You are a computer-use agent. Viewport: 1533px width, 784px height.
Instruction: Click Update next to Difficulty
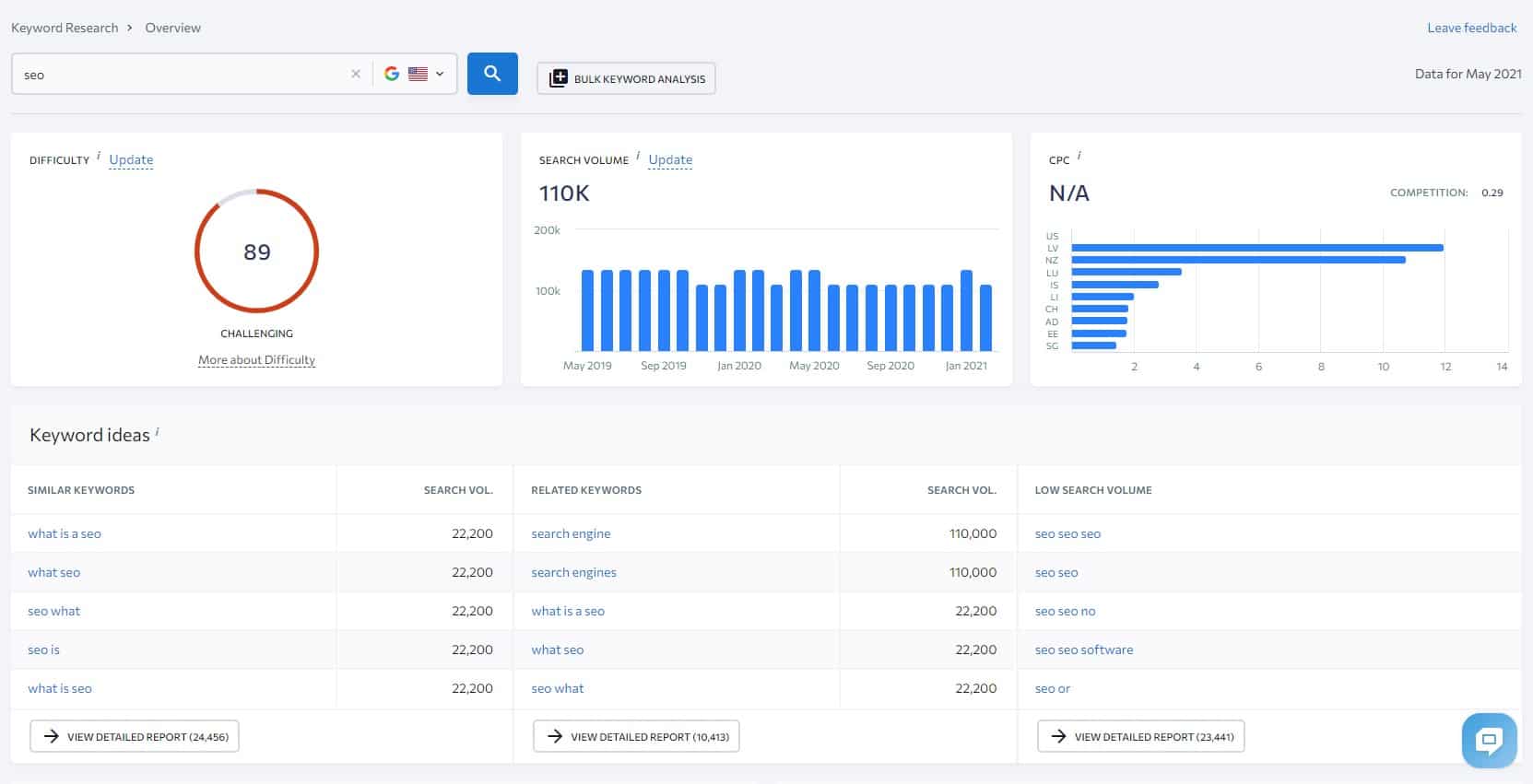(x=131, y=159)
